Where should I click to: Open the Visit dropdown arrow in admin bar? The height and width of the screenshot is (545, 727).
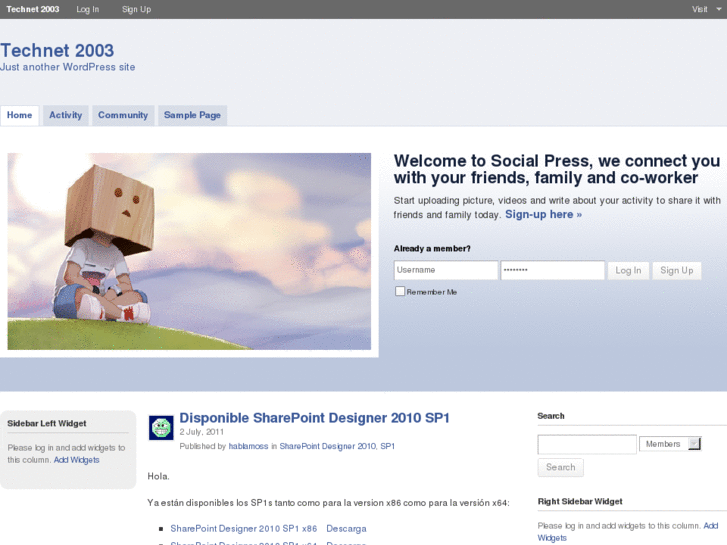(x=719, y=9)
